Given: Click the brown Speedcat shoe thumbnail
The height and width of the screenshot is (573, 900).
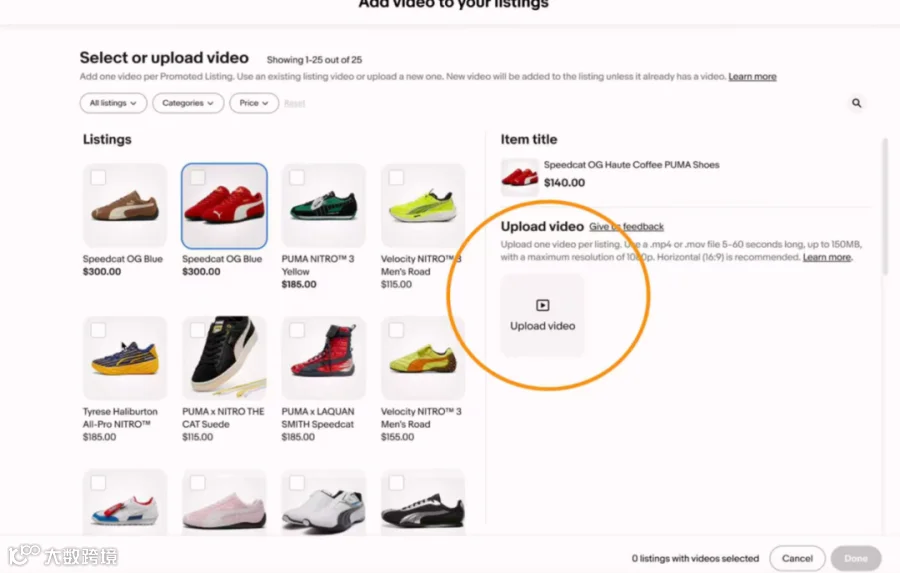Looking at the screenshot, I should [125, 206].
